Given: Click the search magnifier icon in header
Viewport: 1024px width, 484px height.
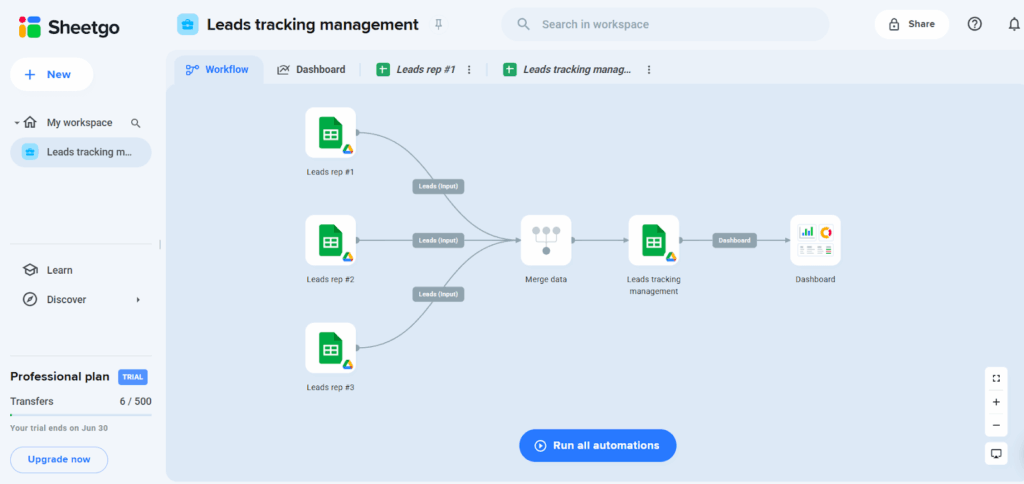Looking at the screenshot, I should pyautogui.click(x=523, y=24).
